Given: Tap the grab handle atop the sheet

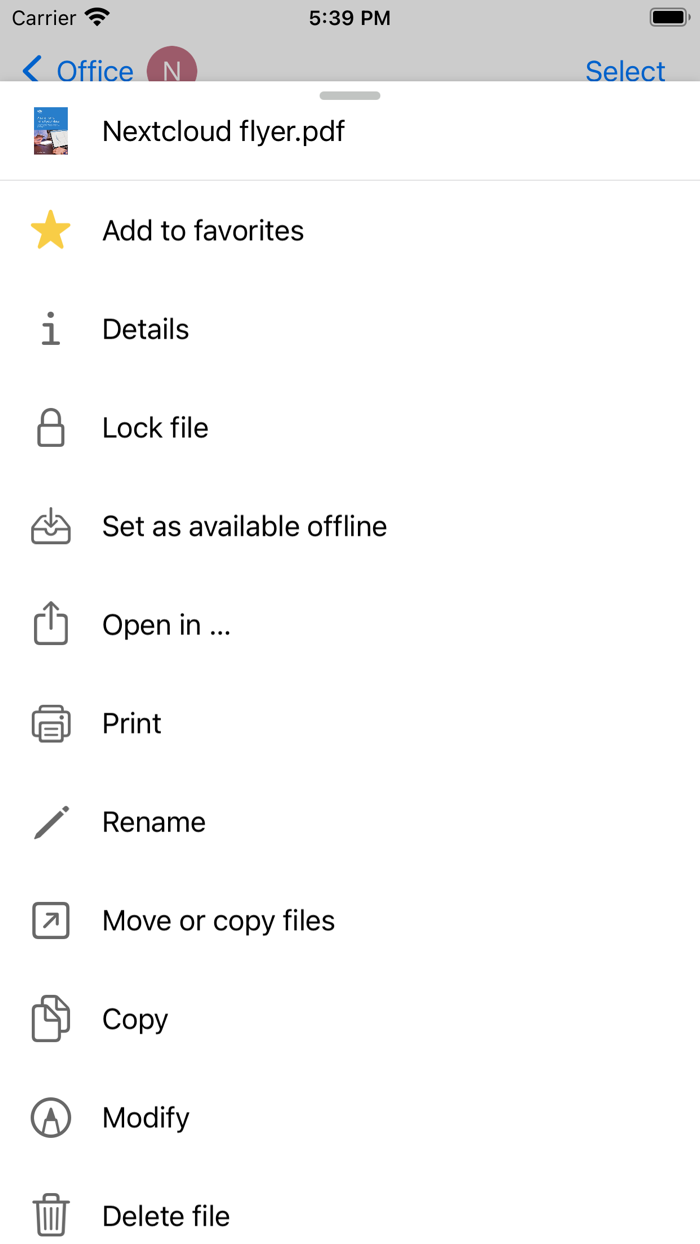Looking at the screenshot, I should point(349,96).
